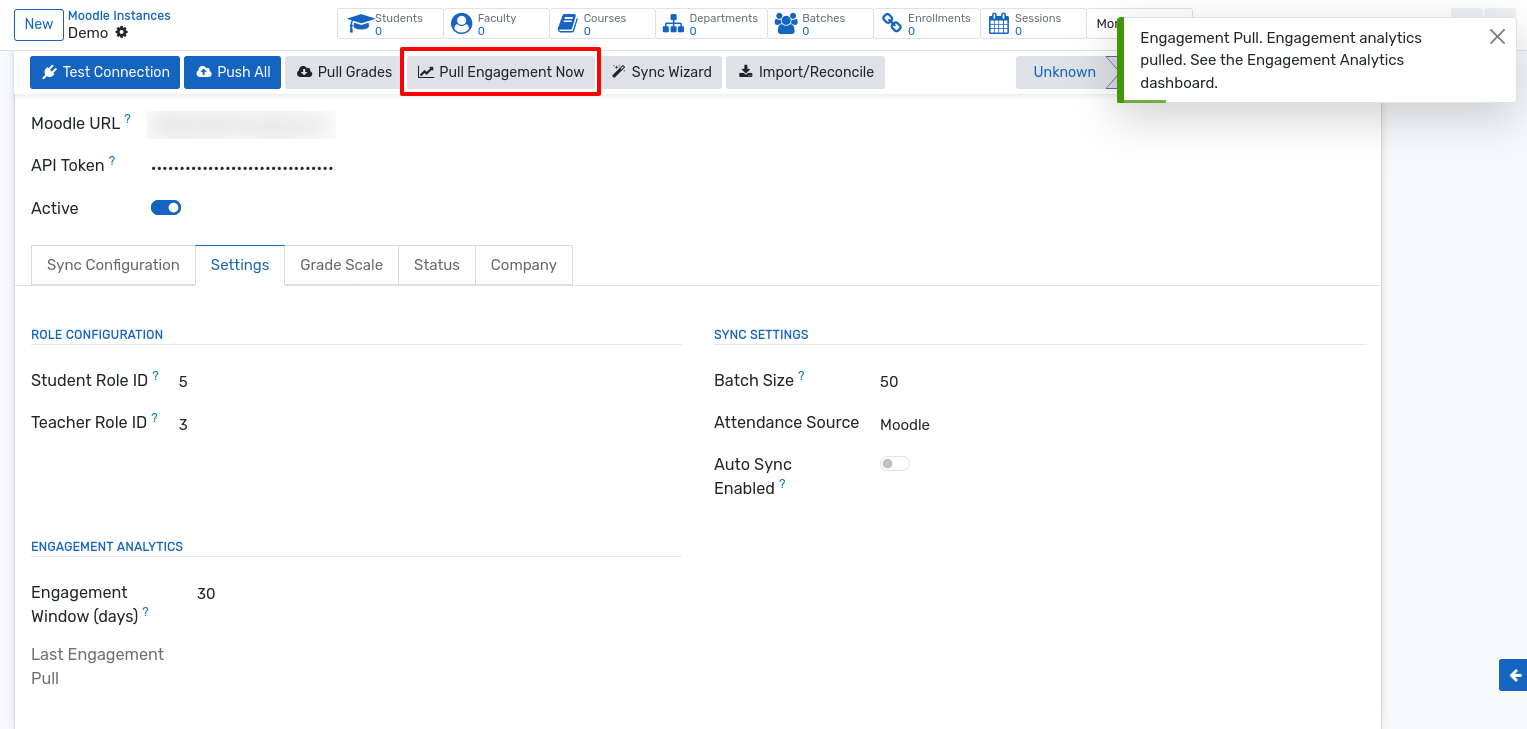Open the Enrollments stat button
The image size is (1527, 729).
(927, 24)
